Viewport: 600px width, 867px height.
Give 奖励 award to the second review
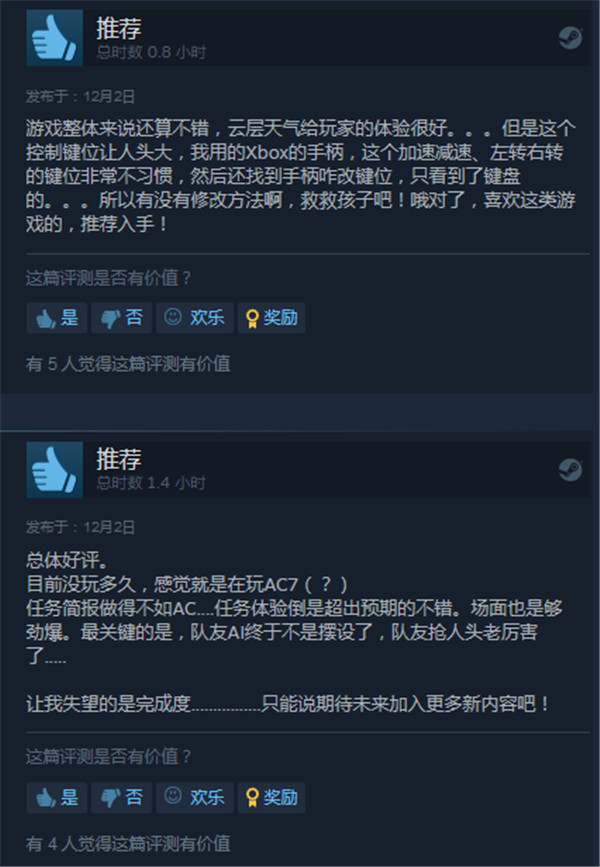pyautogui.click(x=272, y=797)
